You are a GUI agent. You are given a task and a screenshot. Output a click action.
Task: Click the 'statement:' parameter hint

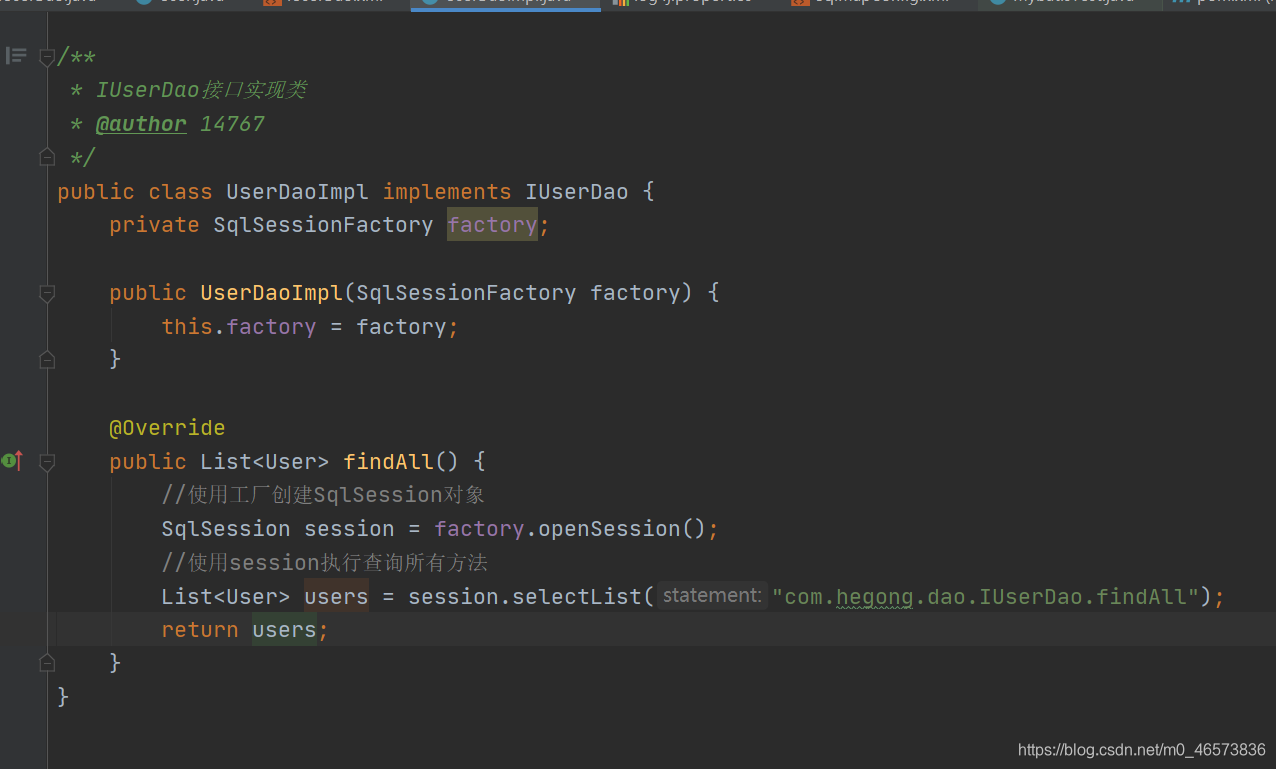[x=712, y=596]
